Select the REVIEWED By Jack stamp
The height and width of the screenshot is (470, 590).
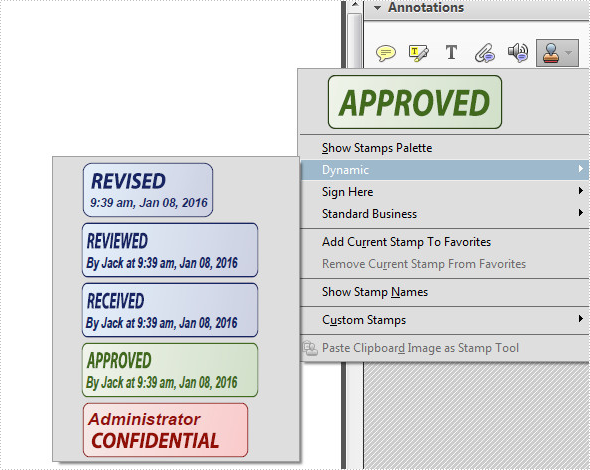click(170, 250)
